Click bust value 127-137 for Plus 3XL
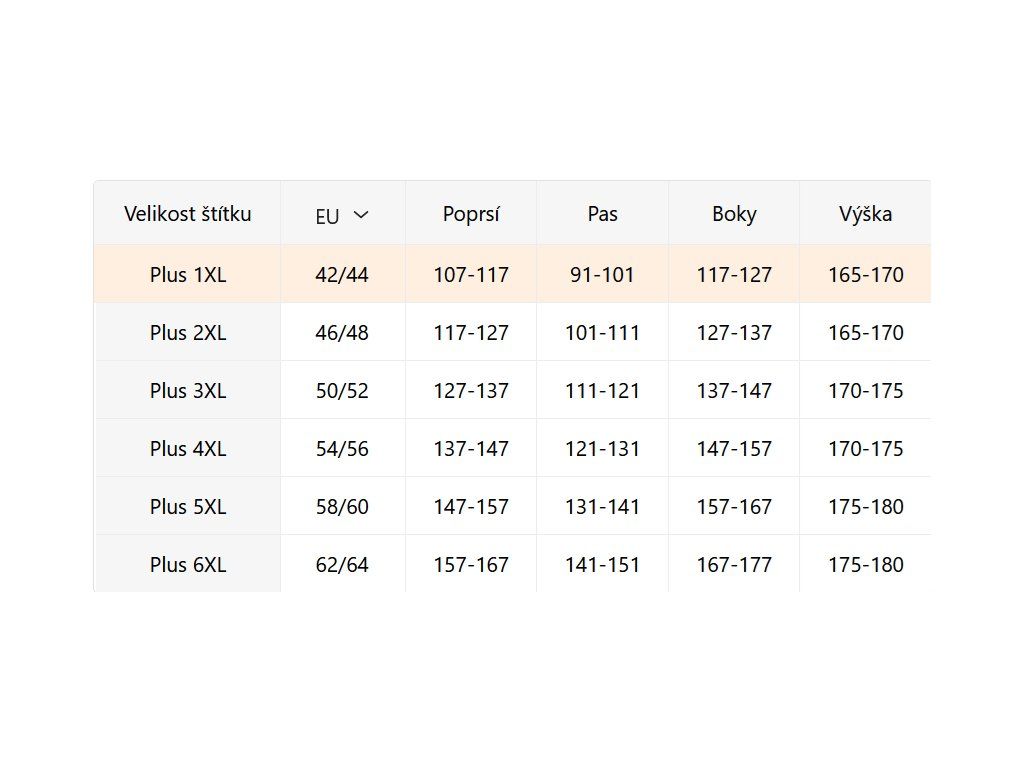This screenshot has height=768, width=1024. 471,391
